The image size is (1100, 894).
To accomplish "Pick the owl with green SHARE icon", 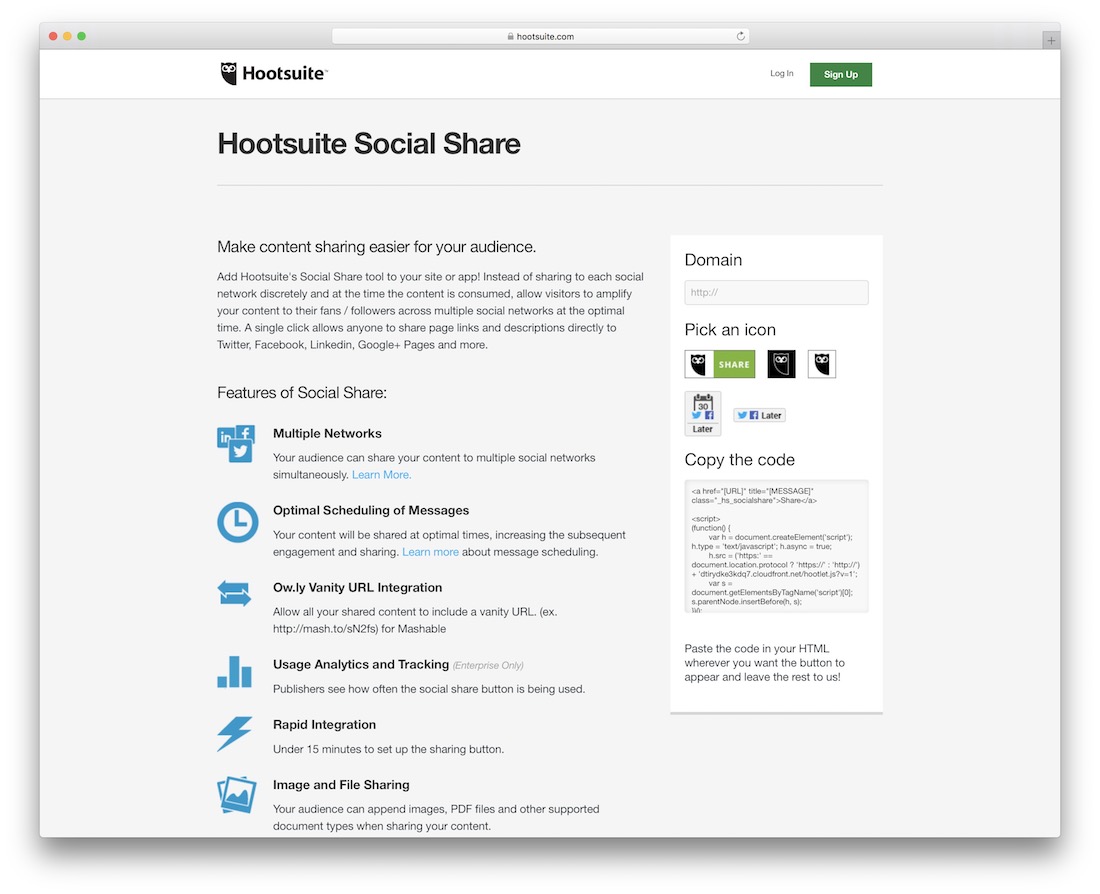I will pyautogui.click(x=720, y=364).
